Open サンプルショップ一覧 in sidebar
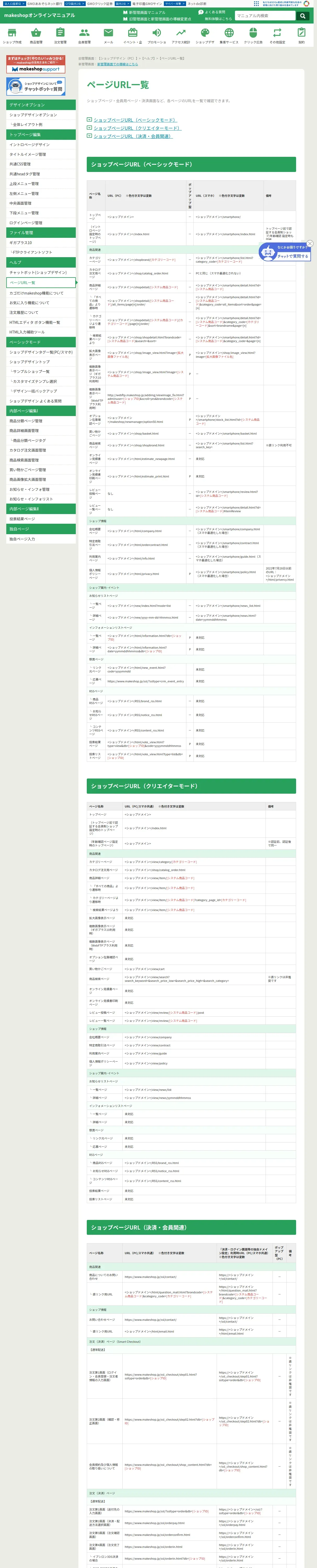 (41, 371)
